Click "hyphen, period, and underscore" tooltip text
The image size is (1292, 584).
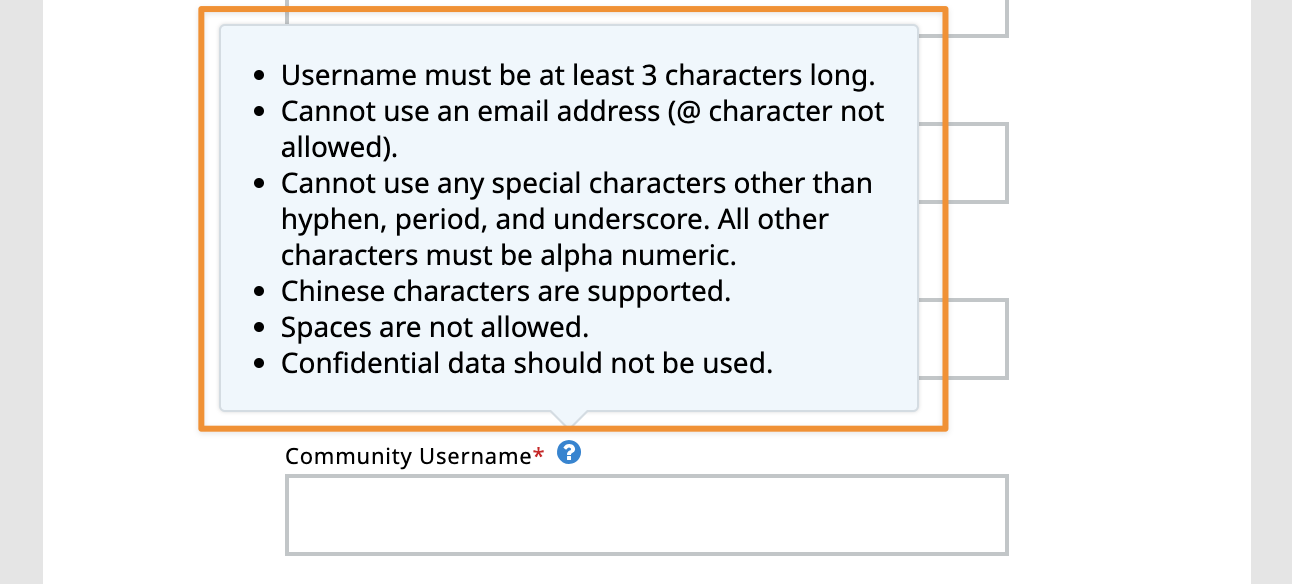click(554, 219)
